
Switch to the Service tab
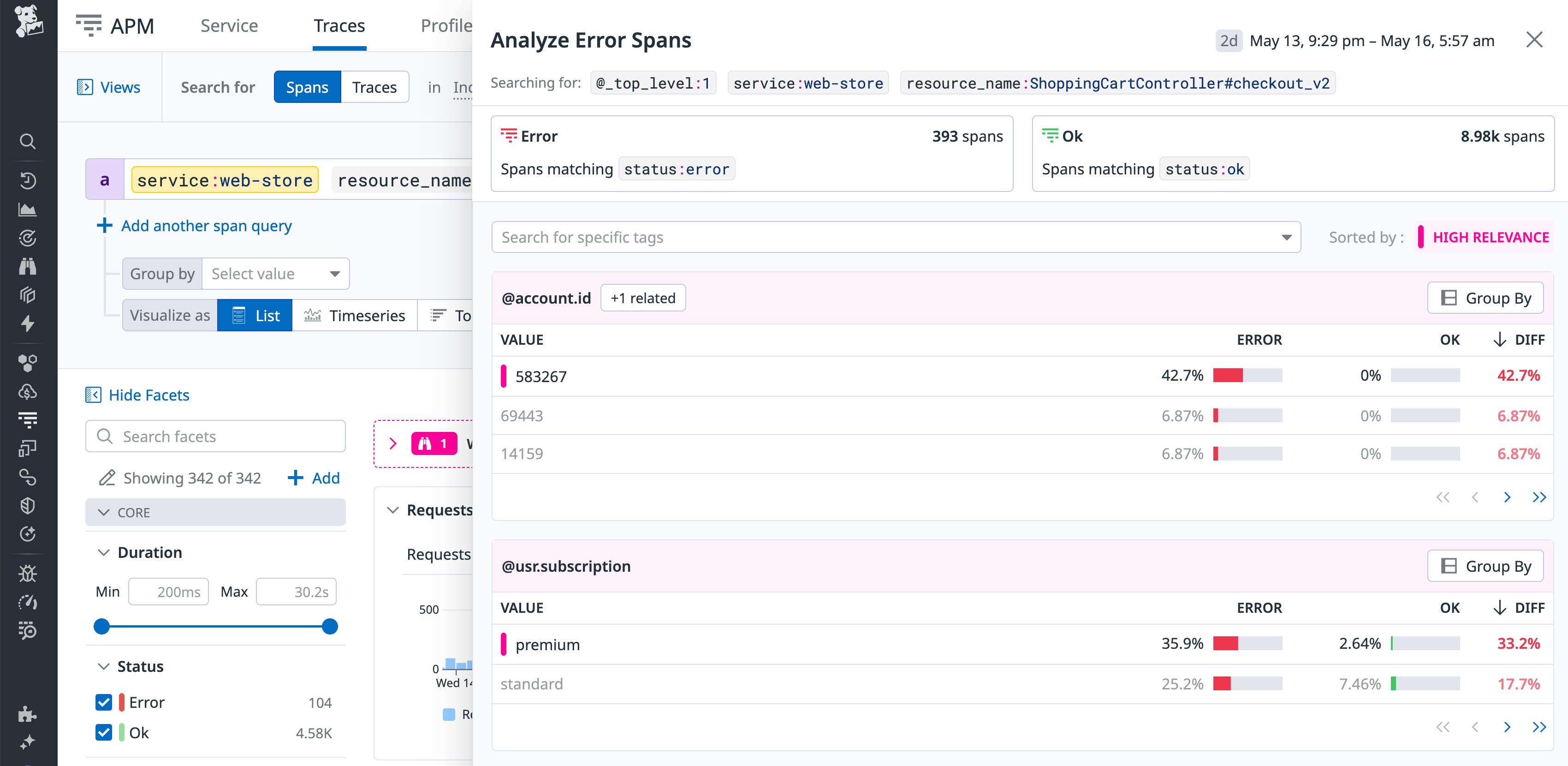(229, 25)
